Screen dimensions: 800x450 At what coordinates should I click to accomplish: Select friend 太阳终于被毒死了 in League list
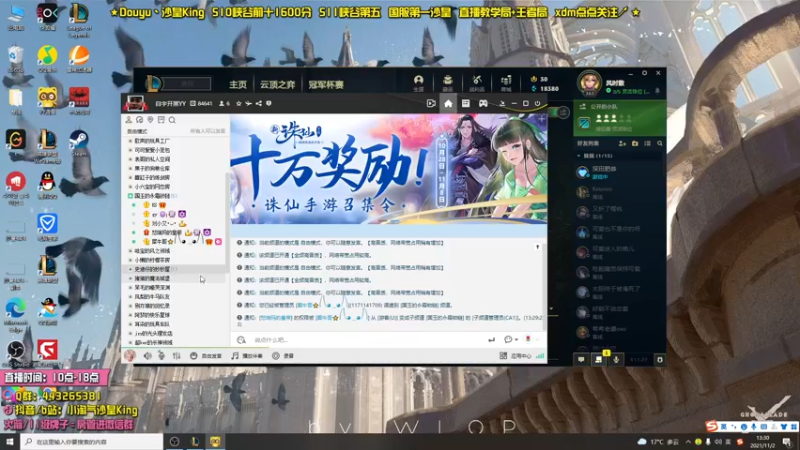coord(619,292)
